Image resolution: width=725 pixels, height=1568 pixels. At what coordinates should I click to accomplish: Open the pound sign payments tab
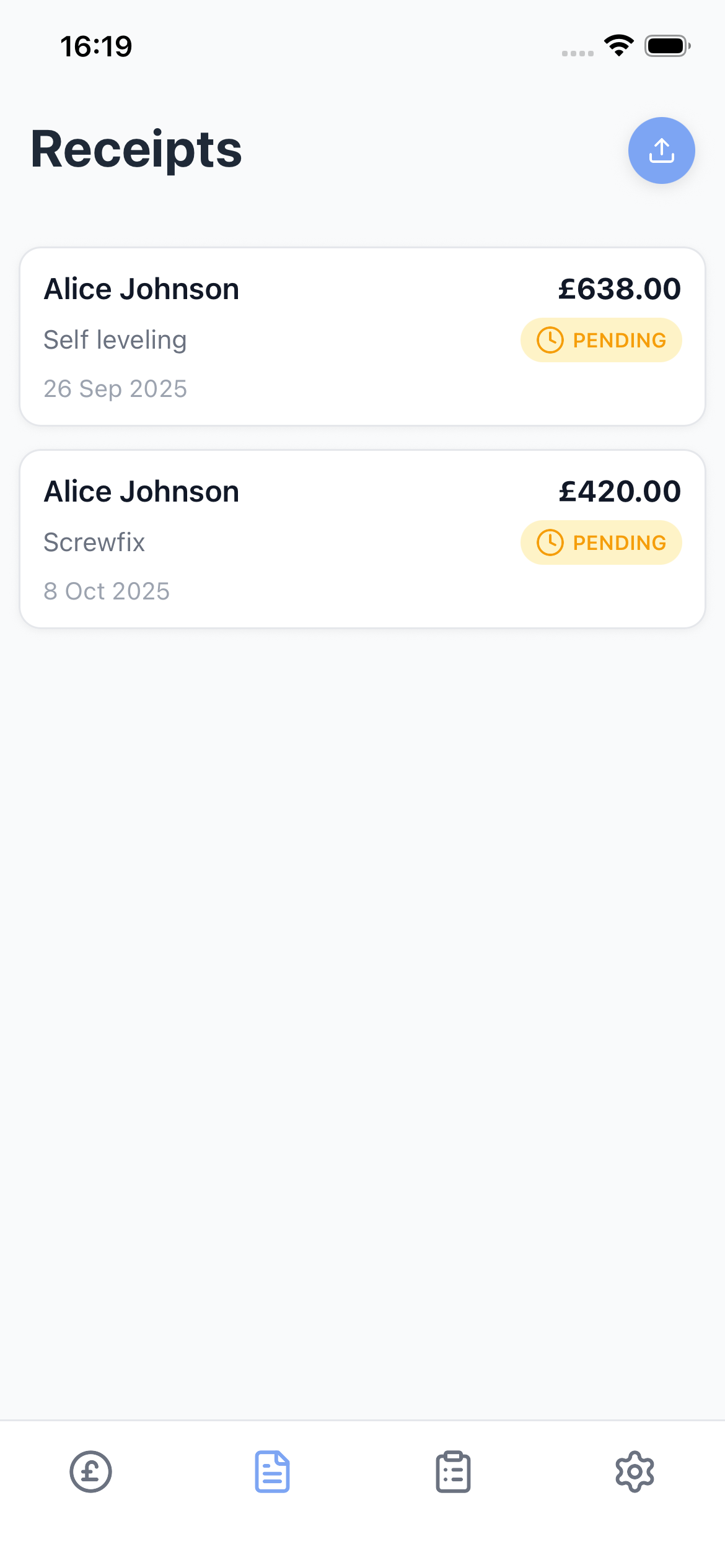tap(90, 1471)
